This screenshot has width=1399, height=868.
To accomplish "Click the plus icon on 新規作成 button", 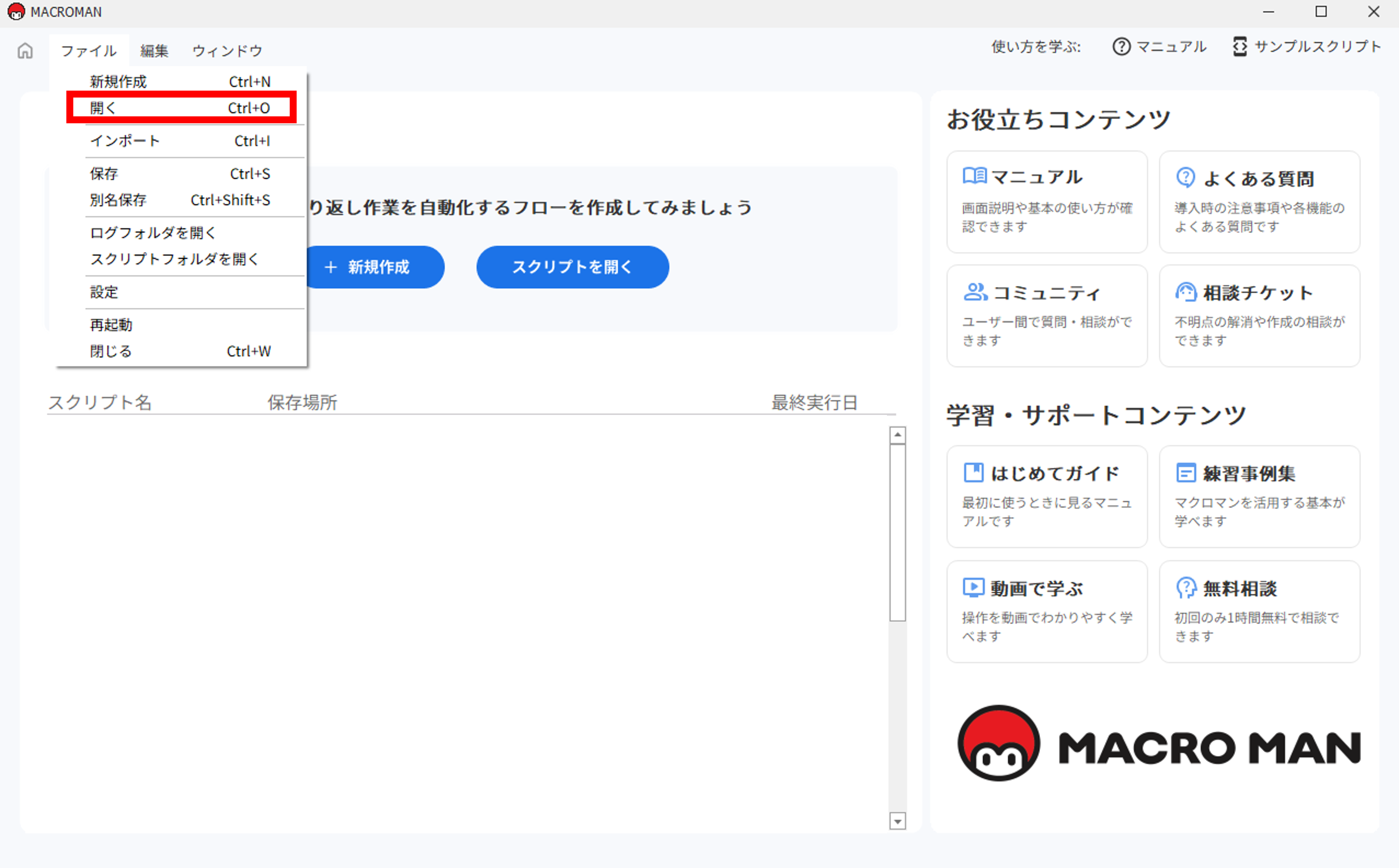I will coord(330,267).
